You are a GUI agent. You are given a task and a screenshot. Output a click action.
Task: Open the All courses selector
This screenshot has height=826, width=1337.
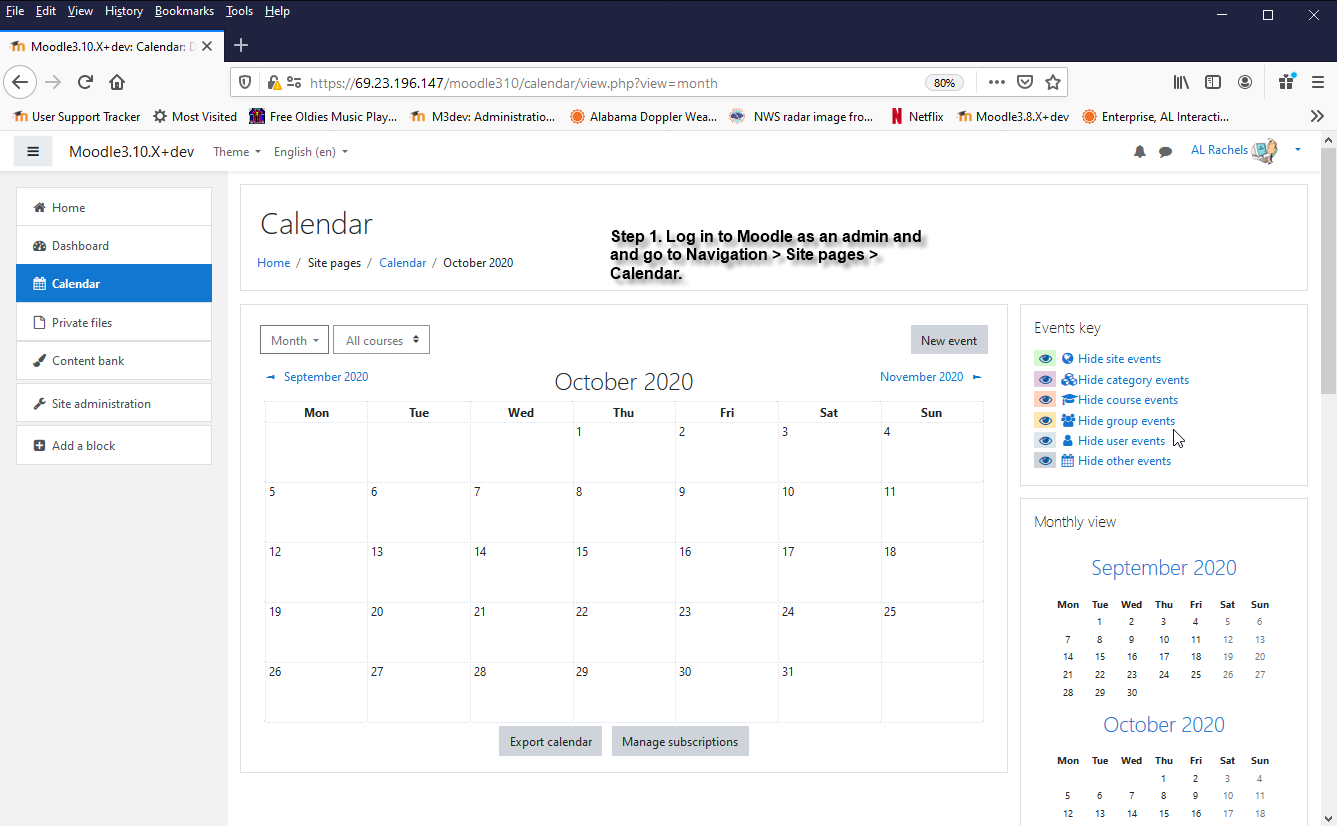pos(381,340)
